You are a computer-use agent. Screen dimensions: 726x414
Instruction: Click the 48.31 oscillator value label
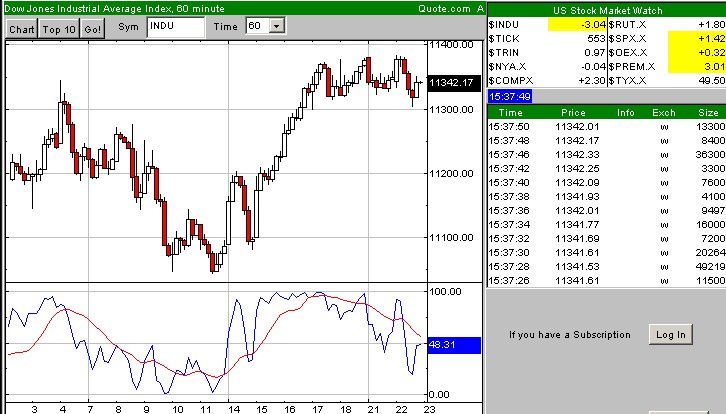454,345
